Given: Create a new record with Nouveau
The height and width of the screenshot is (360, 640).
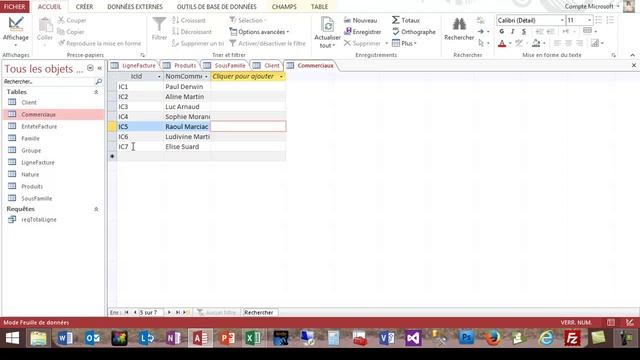Looking at the screenshot, I should pos(360,20).
